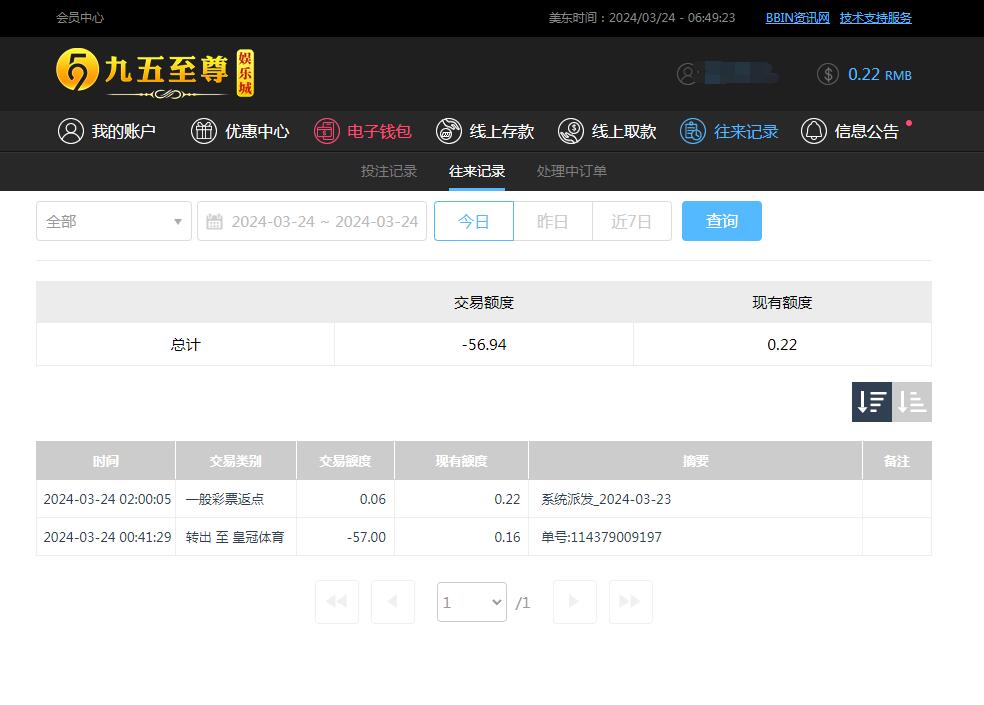Open the page number dropdown

click(472, 602)
